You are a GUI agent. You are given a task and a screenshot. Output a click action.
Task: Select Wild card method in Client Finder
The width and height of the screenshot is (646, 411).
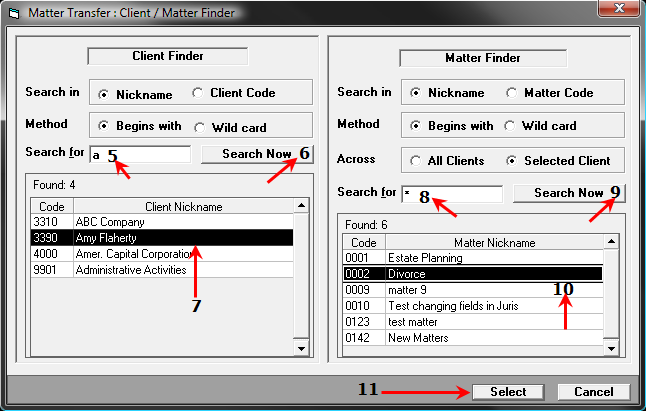point(201,127)
